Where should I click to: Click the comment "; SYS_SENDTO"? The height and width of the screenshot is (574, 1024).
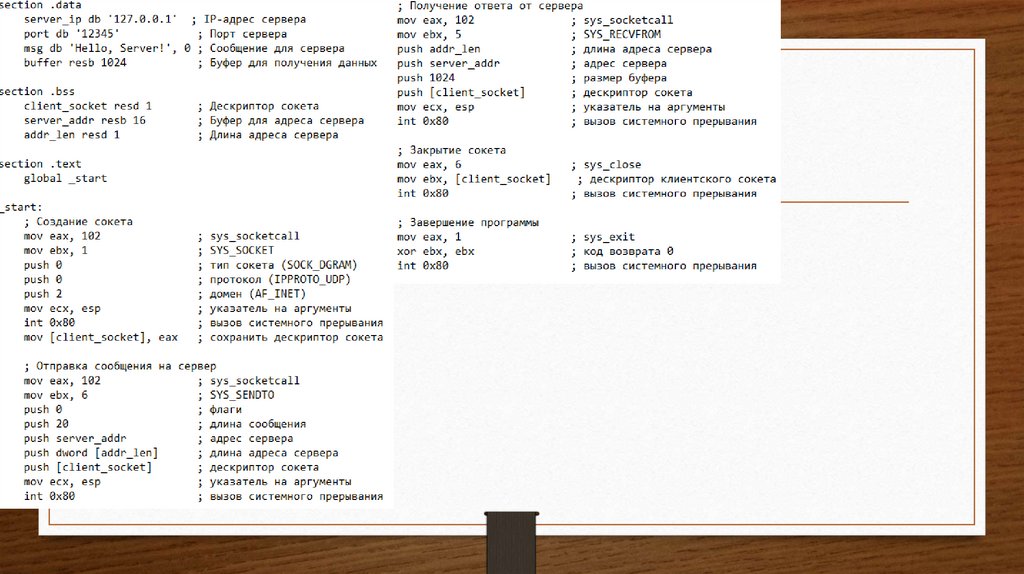(236, 395)
